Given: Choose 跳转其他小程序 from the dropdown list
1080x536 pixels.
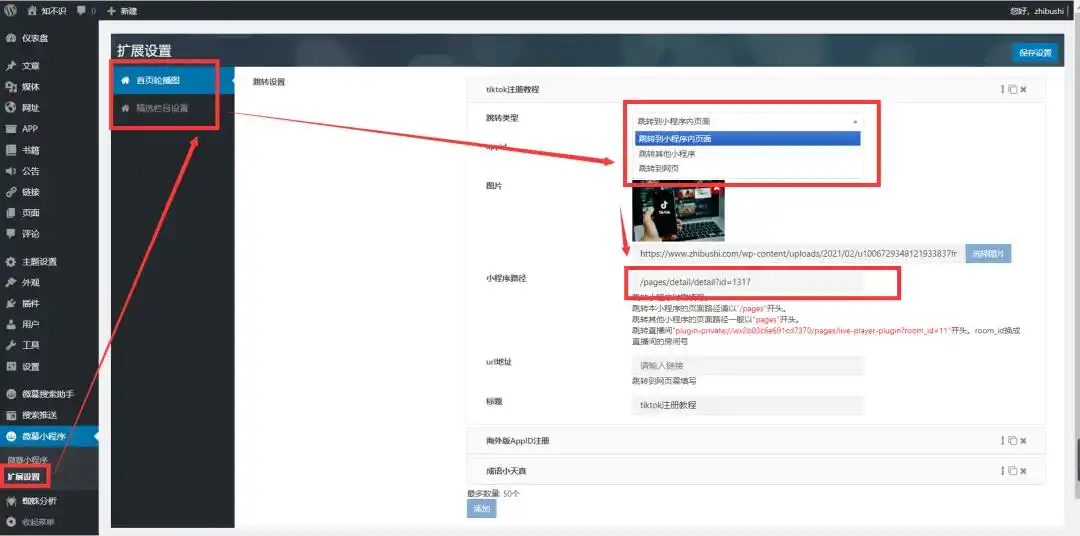Looking at the screenshot, I should click(667, 154).
